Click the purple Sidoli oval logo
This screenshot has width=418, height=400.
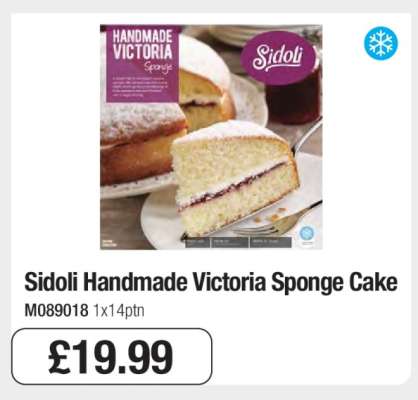[278, 58]
